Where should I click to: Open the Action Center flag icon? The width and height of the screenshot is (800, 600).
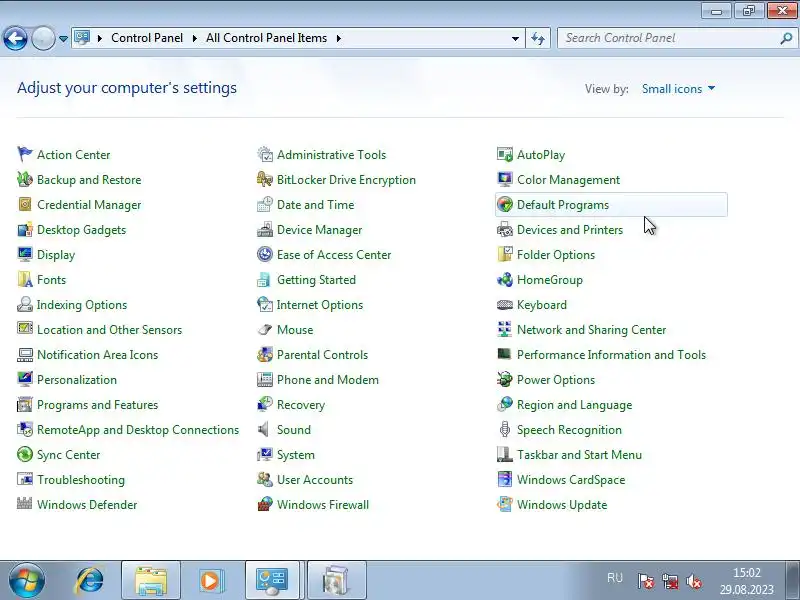point(24,155)
